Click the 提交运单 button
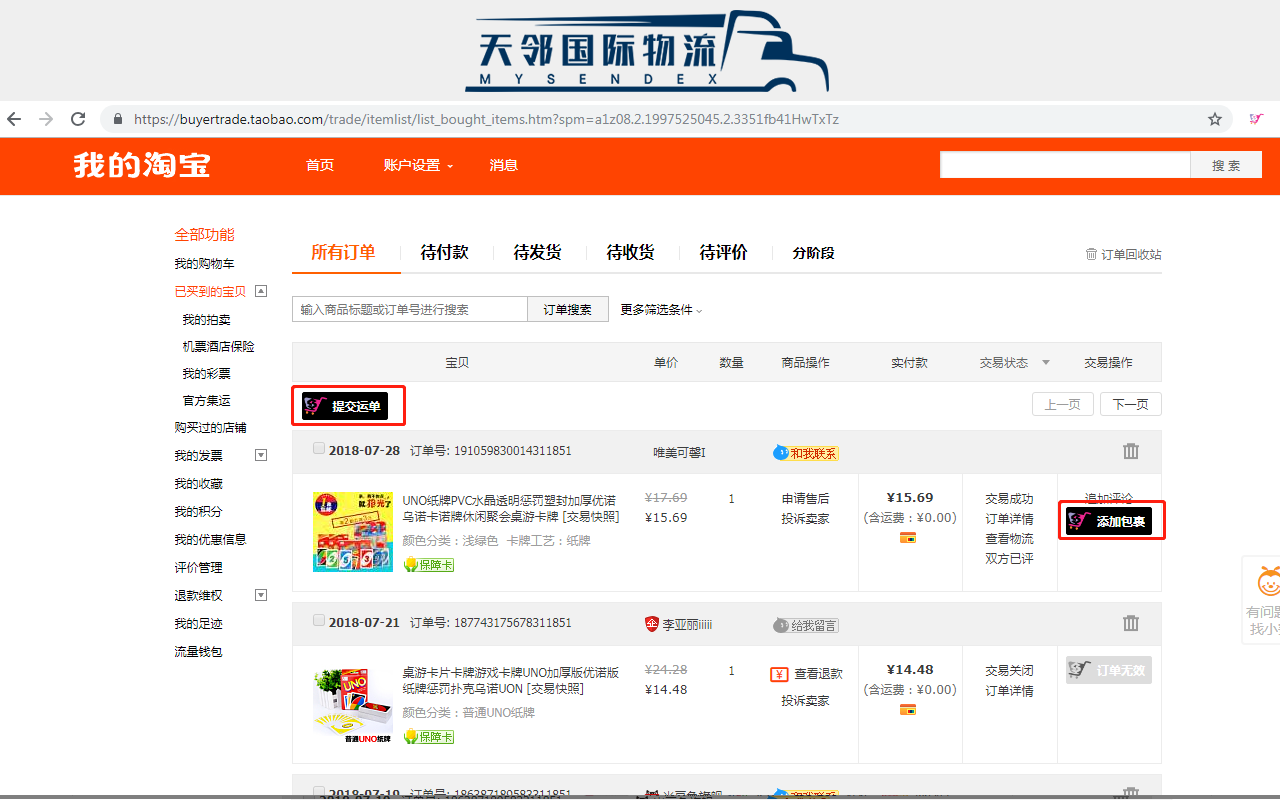The image size is (1280, 800). 346,406
